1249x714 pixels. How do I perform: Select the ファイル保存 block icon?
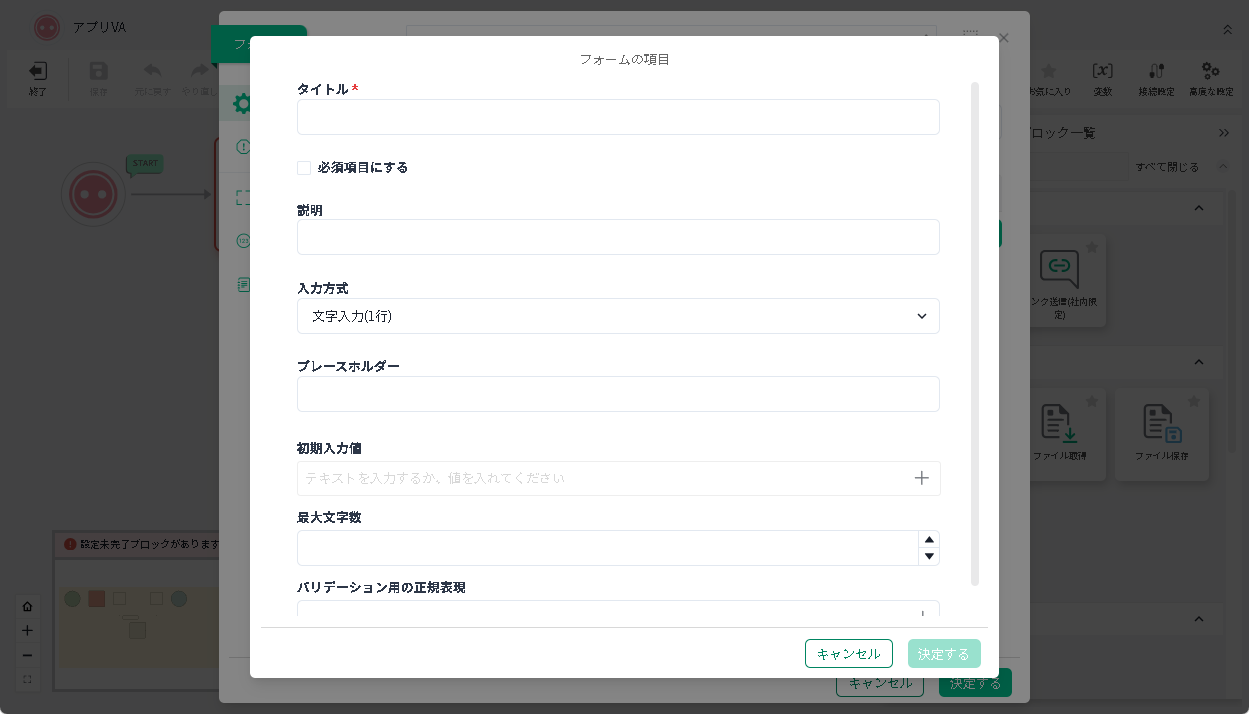tap(1162, 423)
